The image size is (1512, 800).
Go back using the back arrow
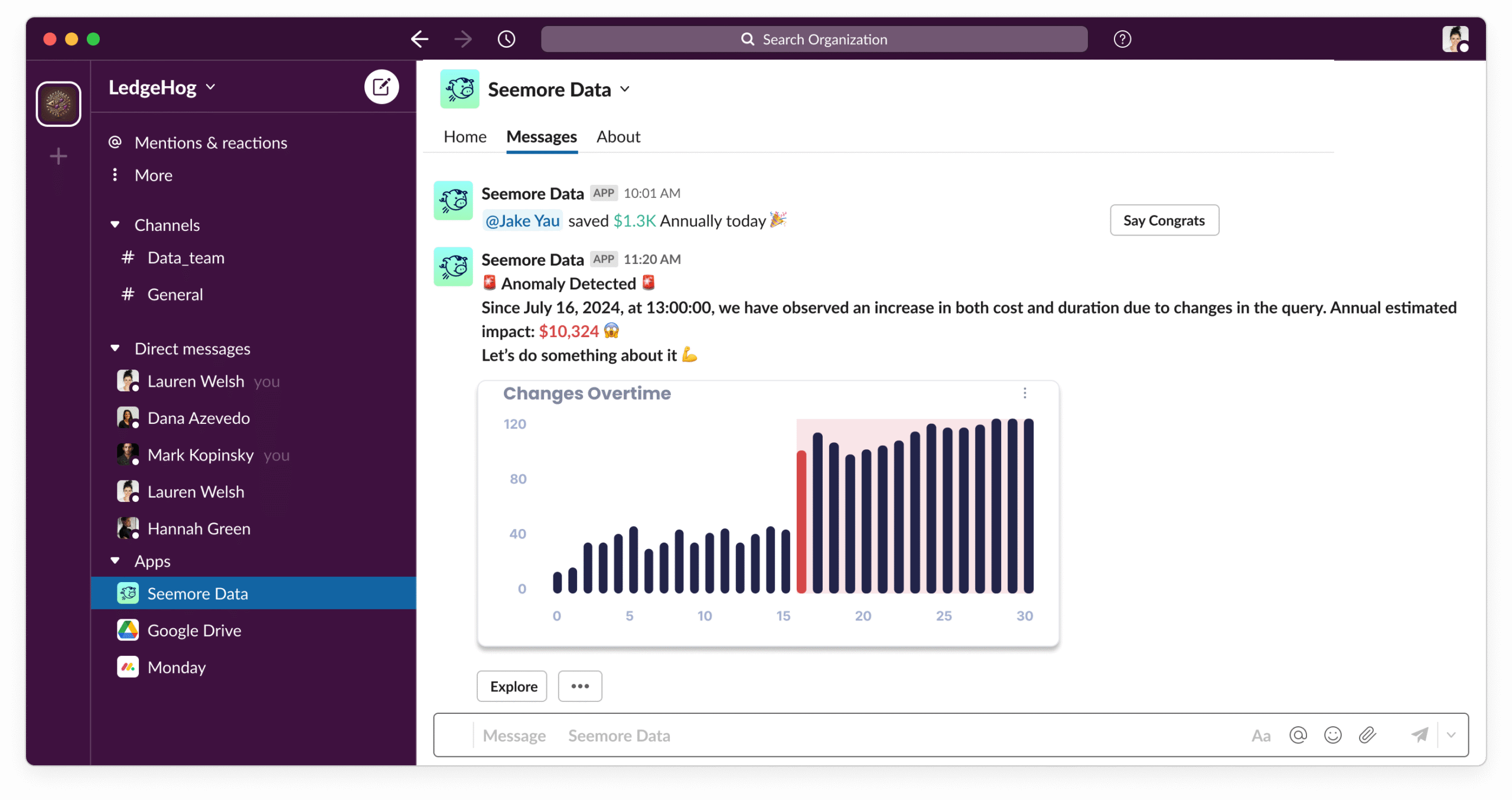coord(419,40)
